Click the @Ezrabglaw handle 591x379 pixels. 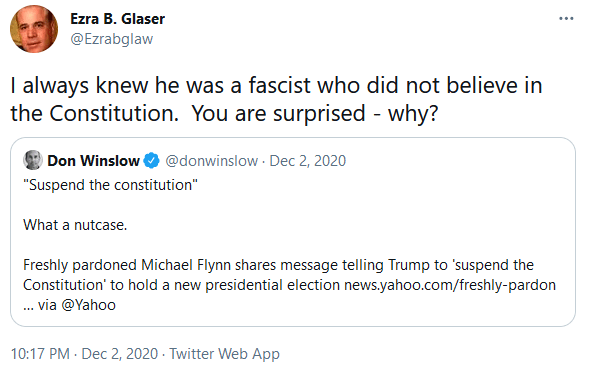click(x=112, y=39)
